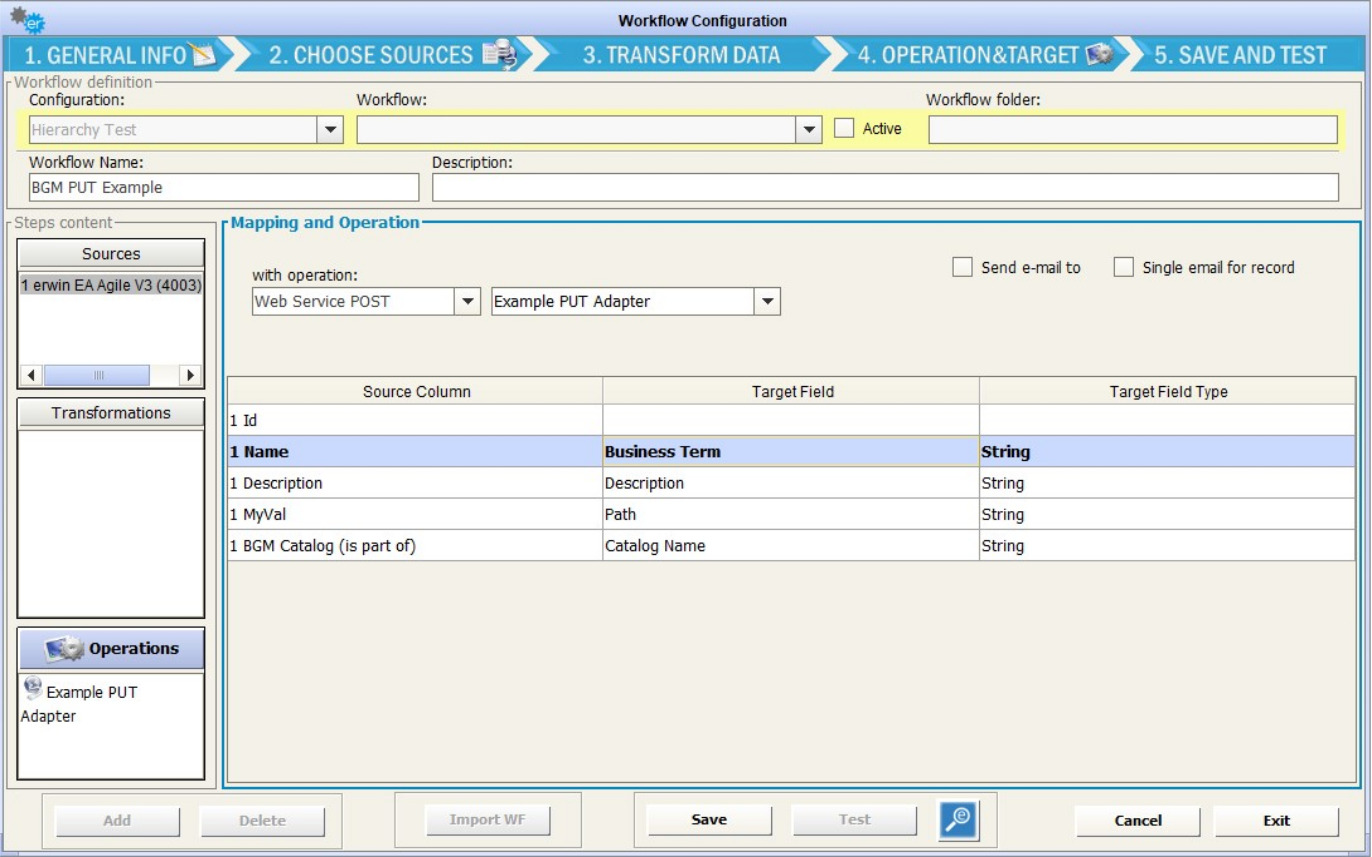The image size is (1372, 857).
Task: Click the Operations header gear icon
Action: (65, 649)
